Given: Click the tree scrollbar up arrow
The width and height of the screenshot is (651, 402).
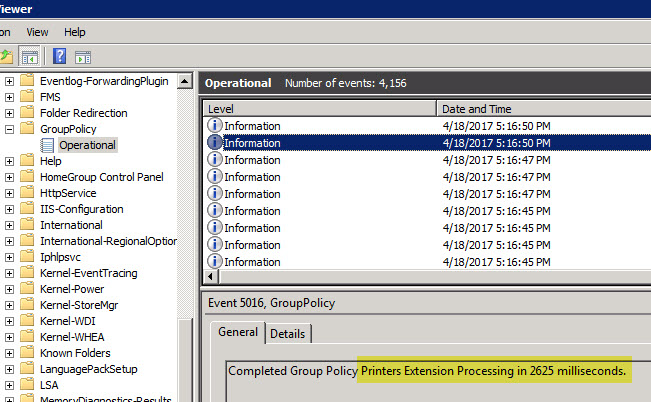Looking at the screenshot, I should coord(185,81).
